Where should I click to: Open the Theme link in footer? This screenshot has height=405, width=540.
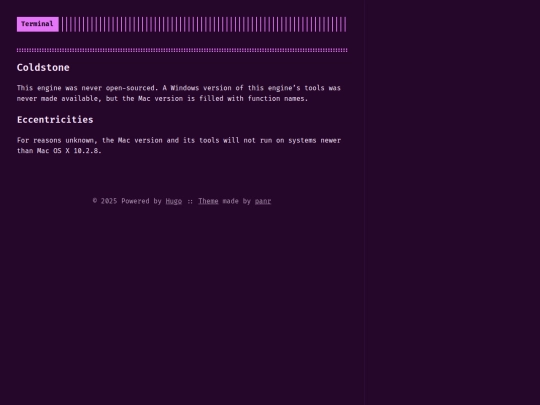(208, 201)
